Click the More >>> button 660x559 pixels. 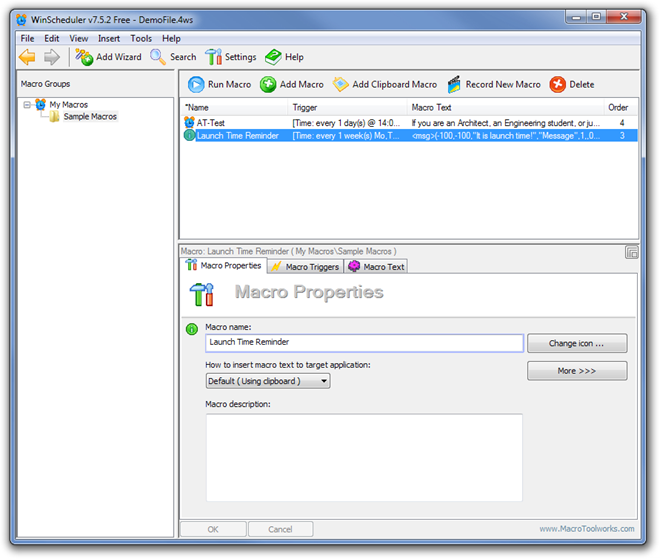click(x=577, y=371)
